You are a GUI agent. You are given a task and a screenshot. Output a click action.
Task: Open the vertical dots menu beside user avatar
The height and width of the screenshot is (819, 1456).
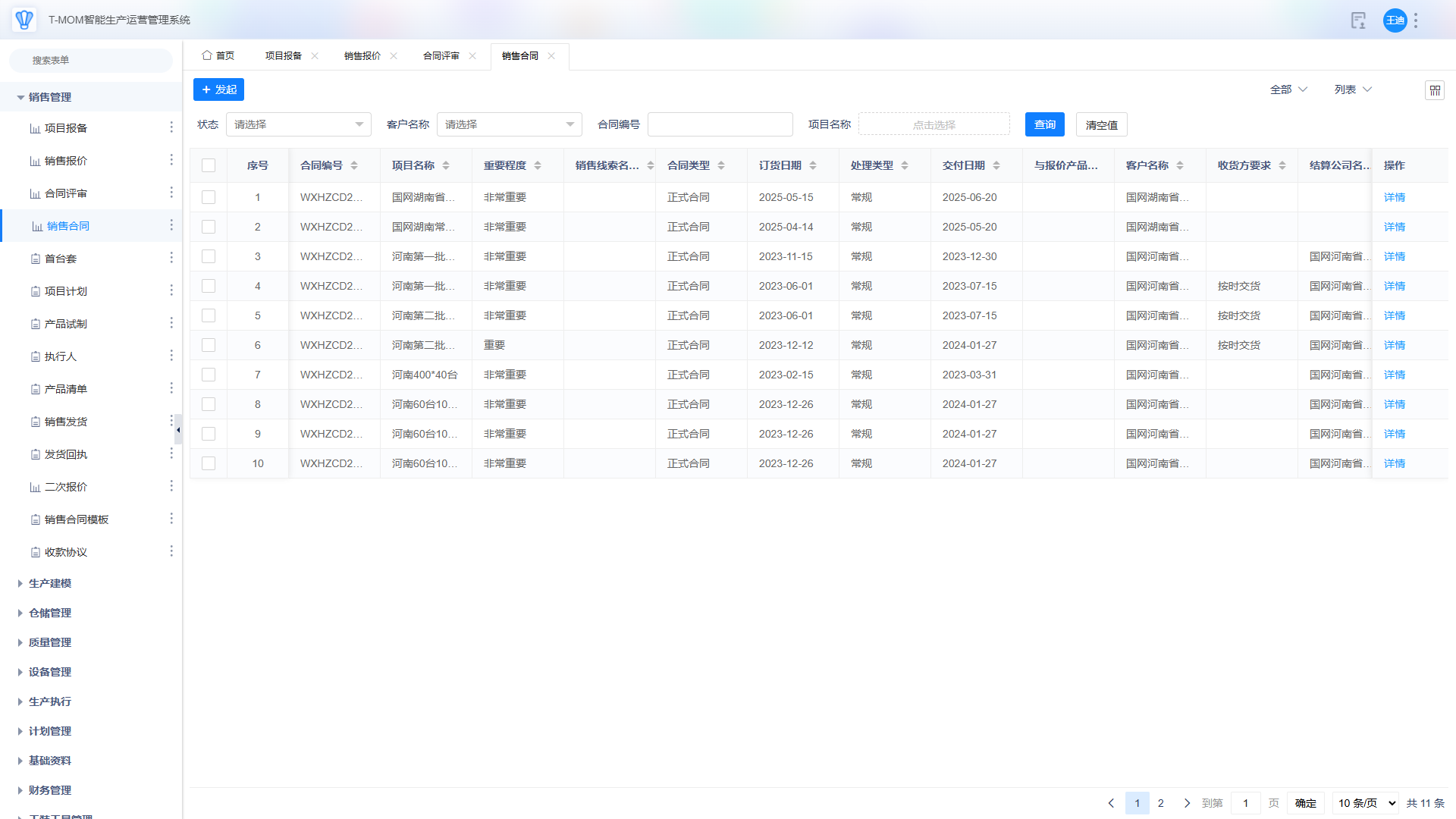pyautogui.click(x=1416, y=20)
